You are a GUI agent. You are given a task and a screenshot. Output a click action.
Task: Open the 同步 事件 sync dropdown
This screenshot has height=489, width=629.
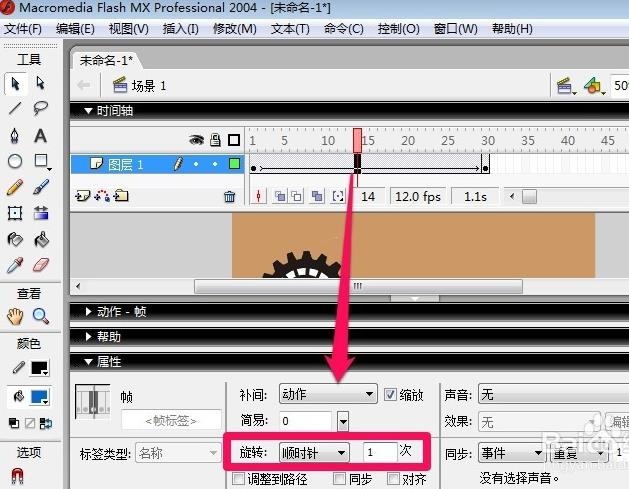[511, 453]
